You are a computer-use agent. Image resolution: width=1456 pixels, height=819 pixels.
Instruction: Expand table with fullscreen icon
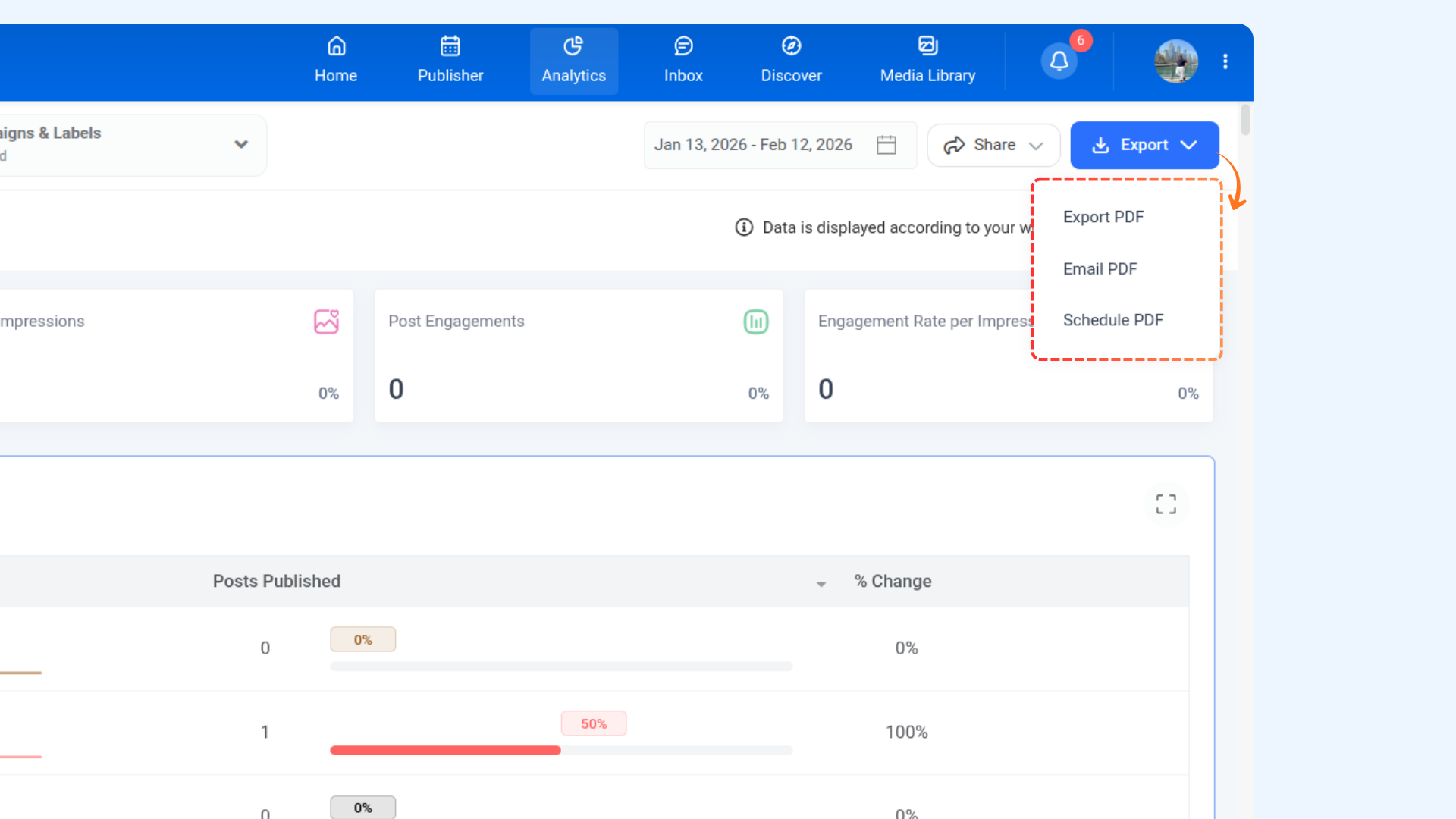[1166, 504]
